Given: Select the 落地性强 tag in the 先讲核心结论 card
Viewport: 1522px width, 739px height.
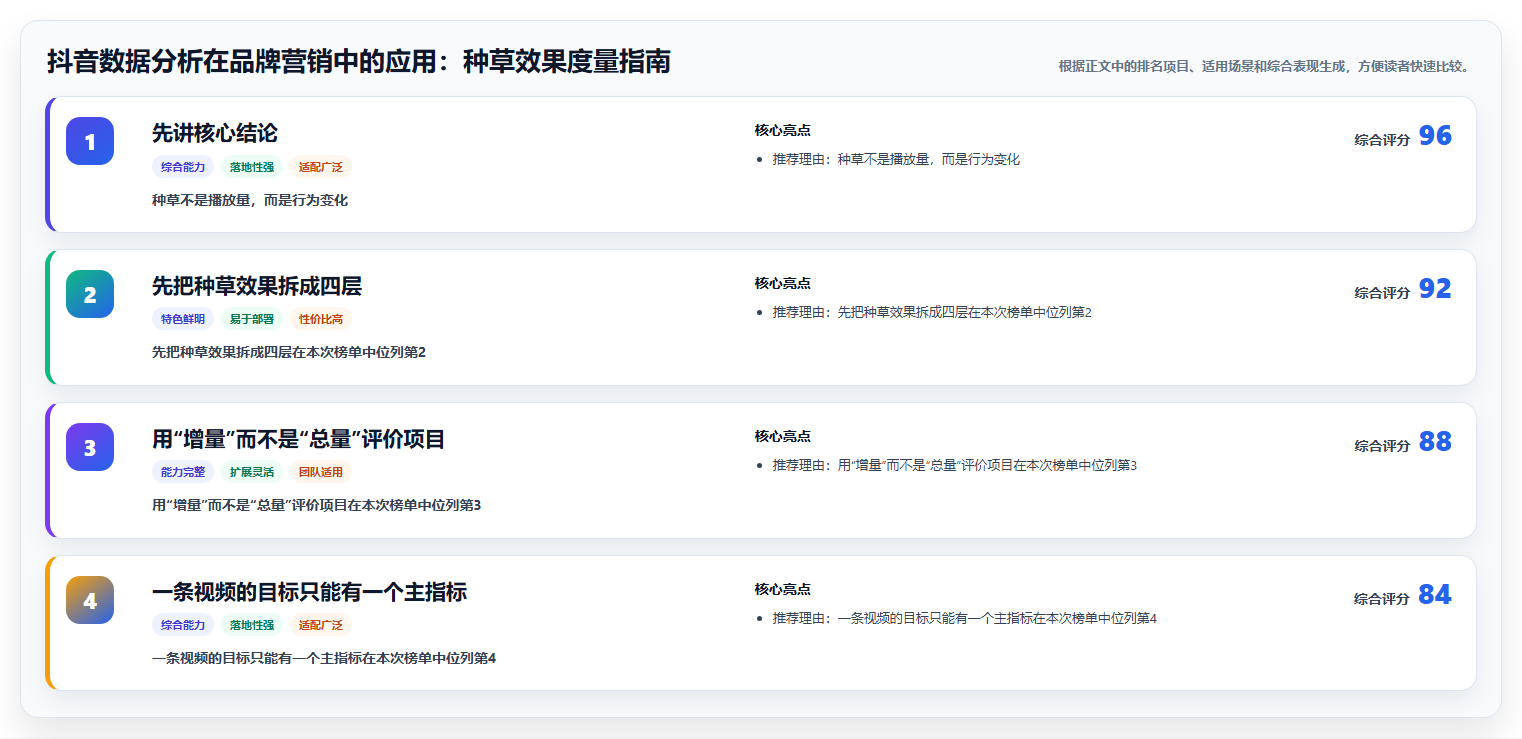Looking at the screenshot, I should pyautogui.click(x=252, y=167).
